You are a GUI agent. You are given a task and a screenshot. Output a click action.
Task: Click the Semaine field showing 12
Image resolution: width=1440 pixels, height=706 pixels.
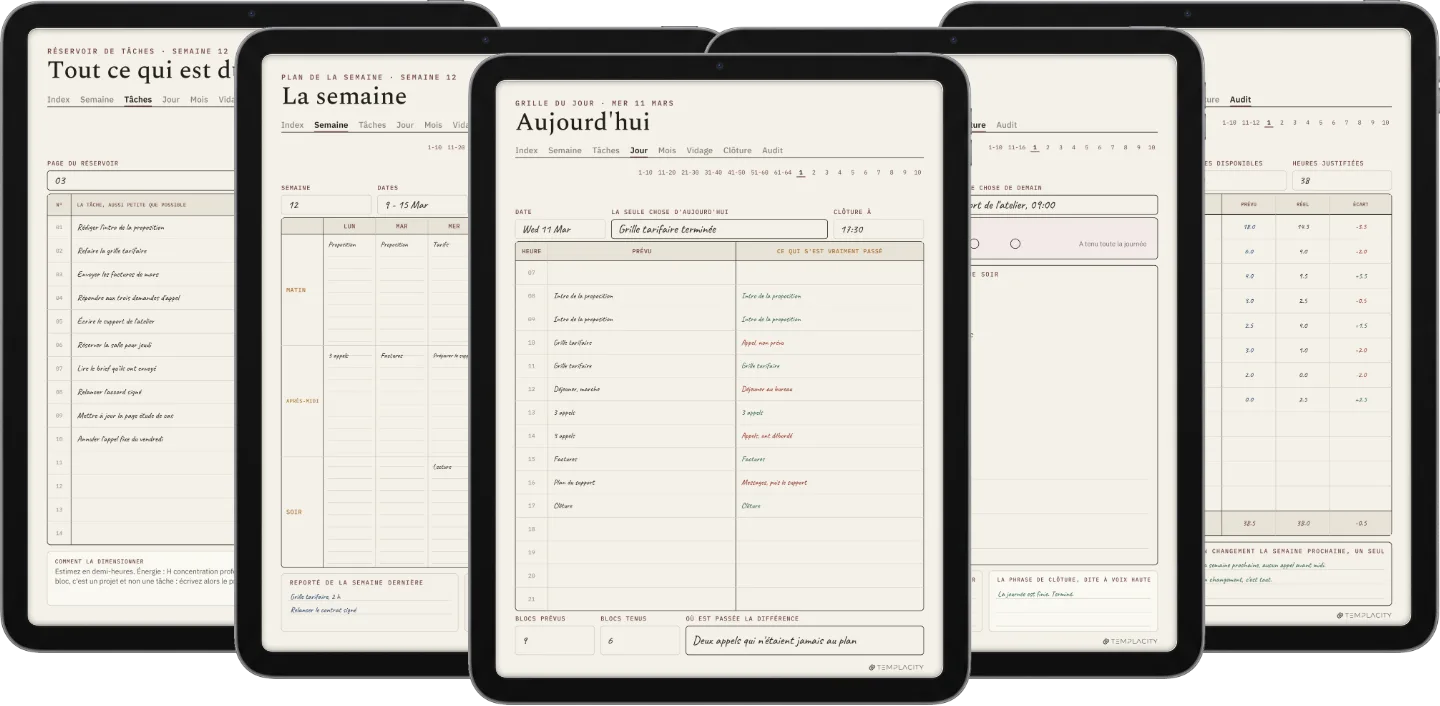tap(326, 205)
